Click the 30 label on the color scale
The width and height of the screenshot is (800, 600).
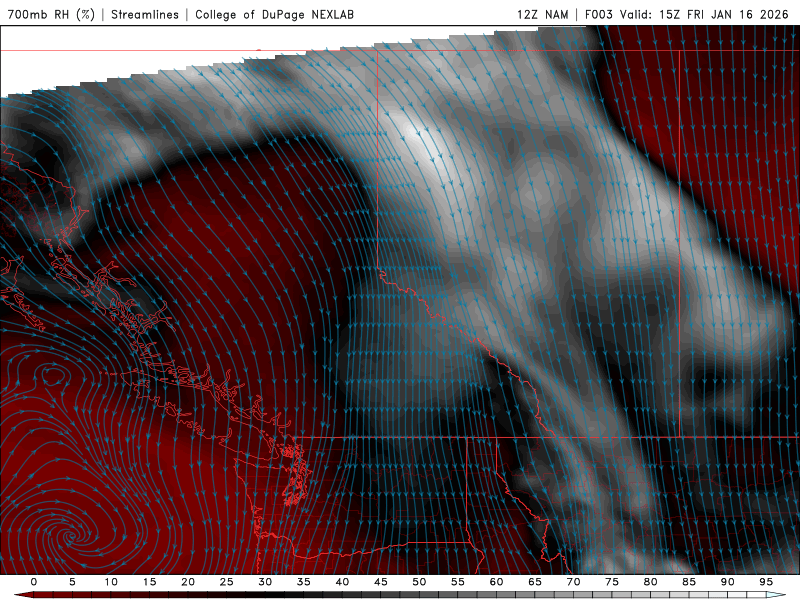[265, 582]
